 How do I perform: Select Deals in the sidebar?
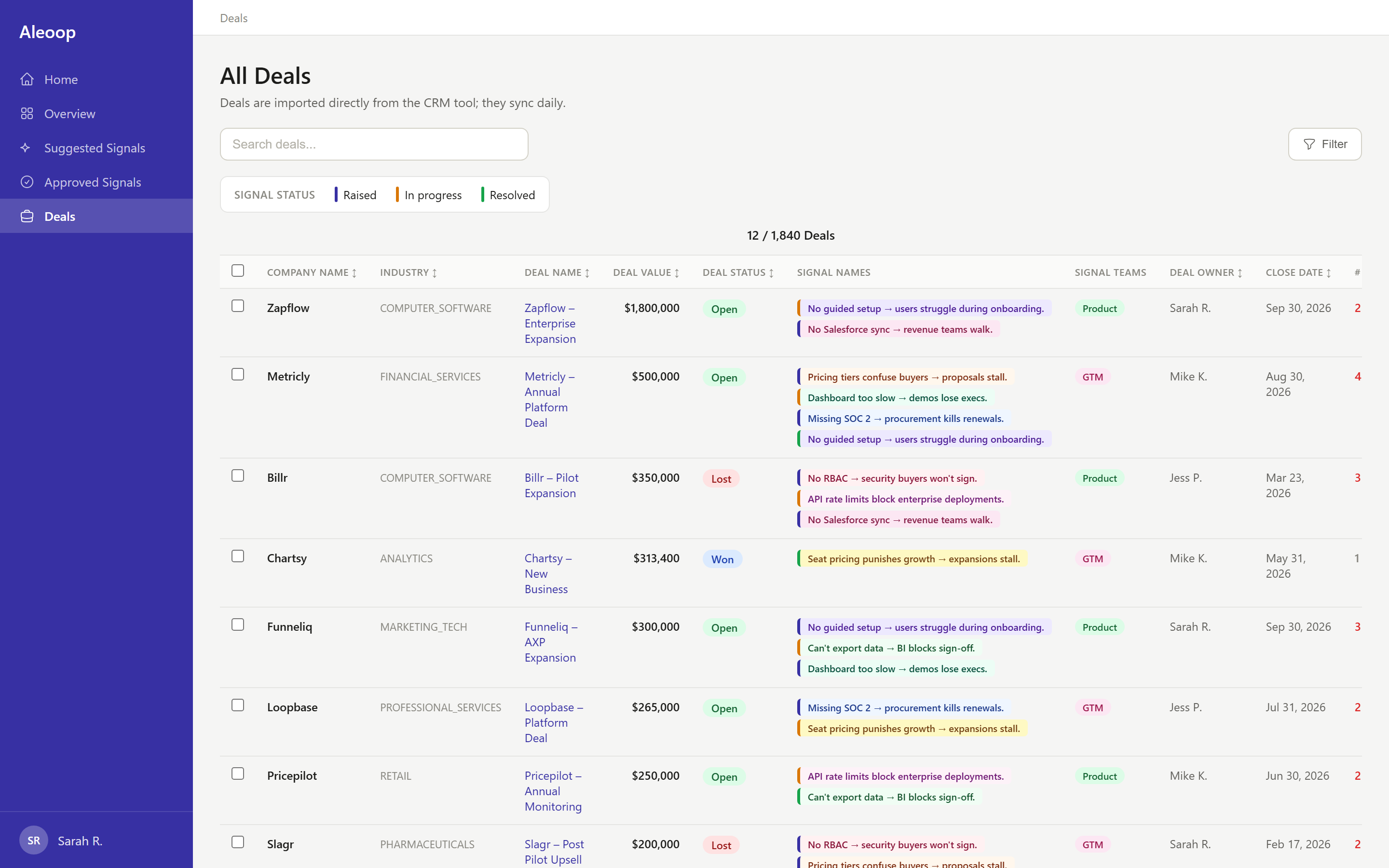96,217
